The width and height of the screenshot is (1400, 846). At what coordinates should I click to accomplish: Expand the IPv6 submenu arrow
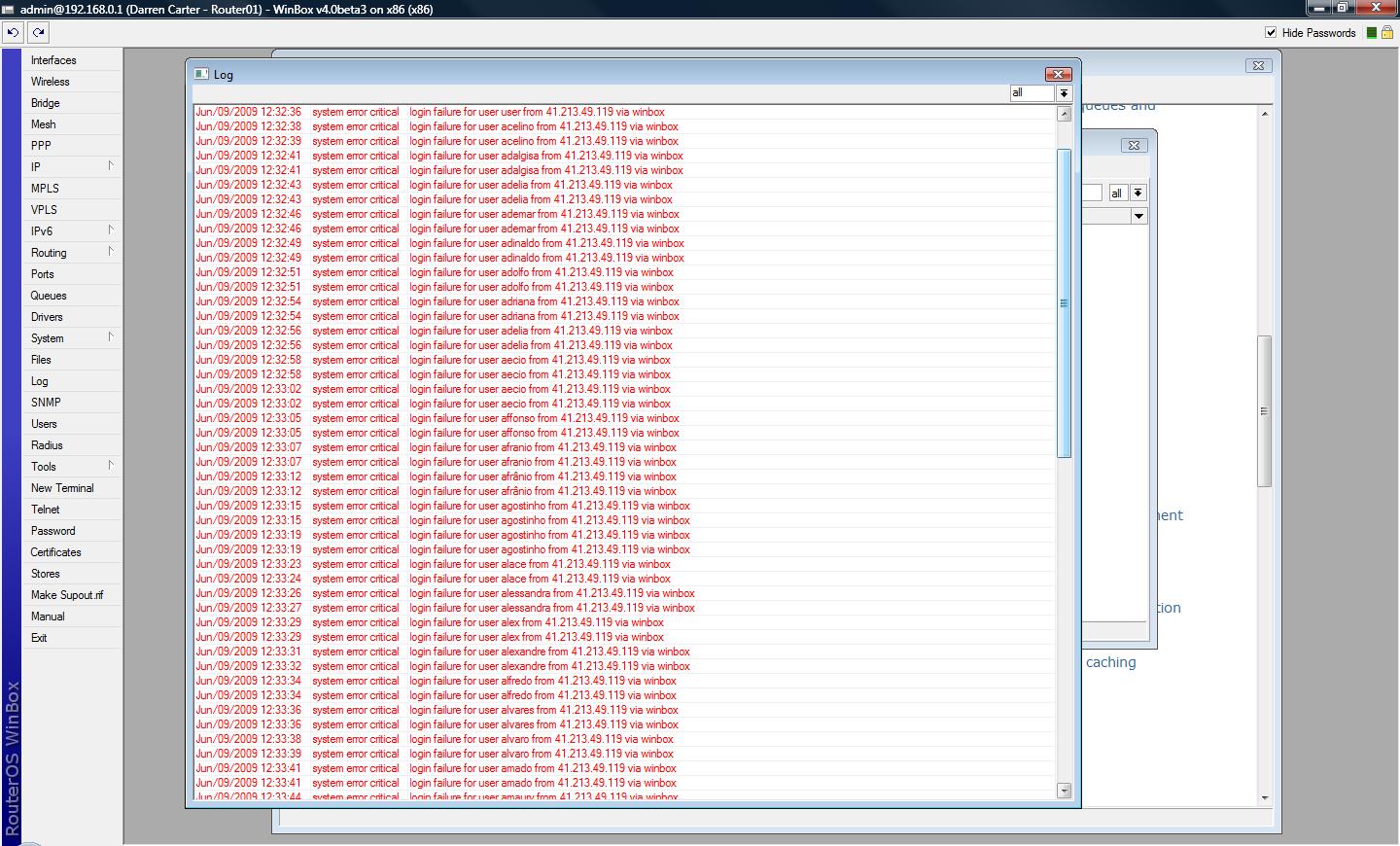pos(111,230)
